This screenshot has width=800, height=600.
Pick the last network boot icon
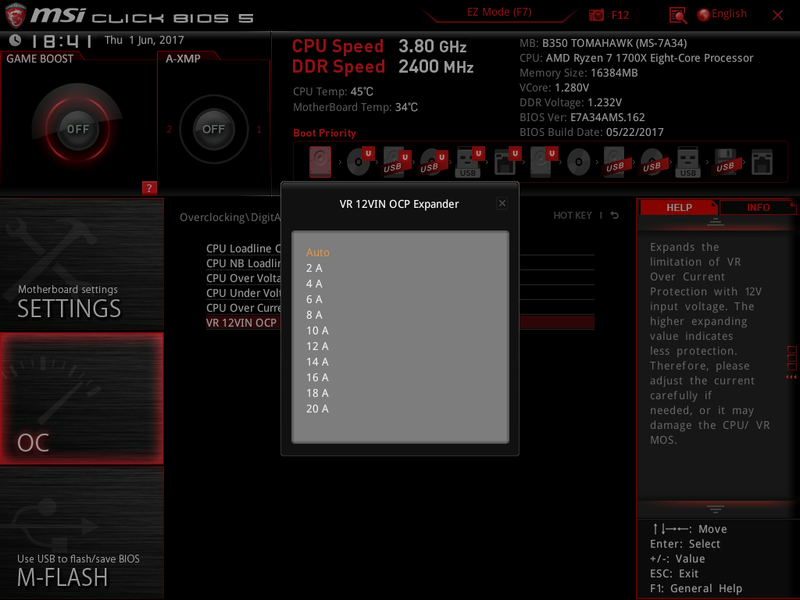(762, 162)
